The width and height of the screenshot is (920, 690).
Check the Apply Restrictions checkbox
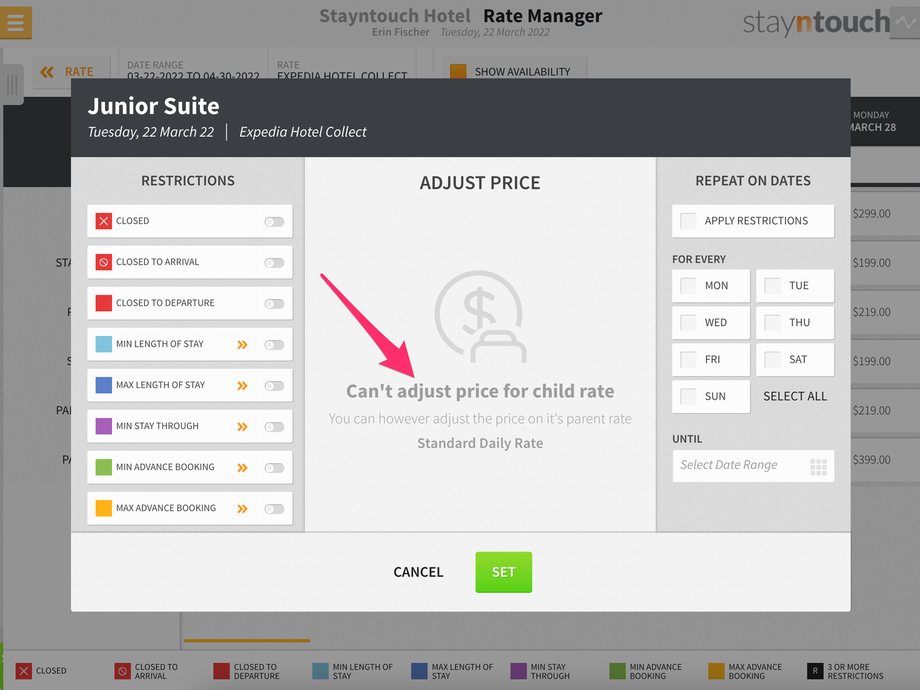[688, 221]
